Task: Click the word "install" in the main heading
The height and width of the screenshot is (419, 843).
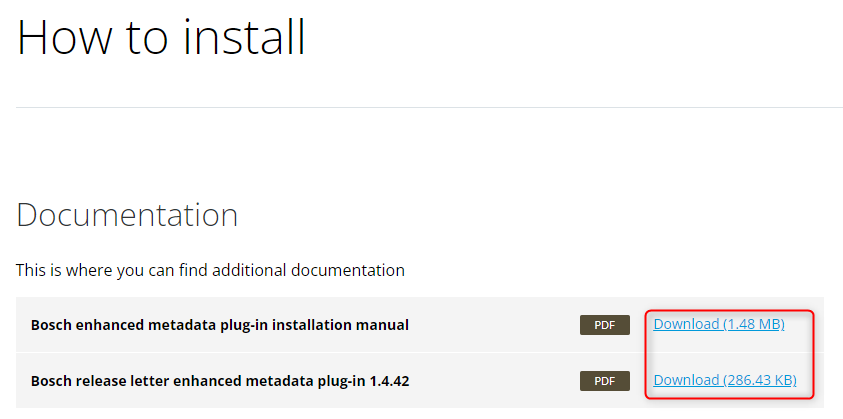Action: coord(243,37)
